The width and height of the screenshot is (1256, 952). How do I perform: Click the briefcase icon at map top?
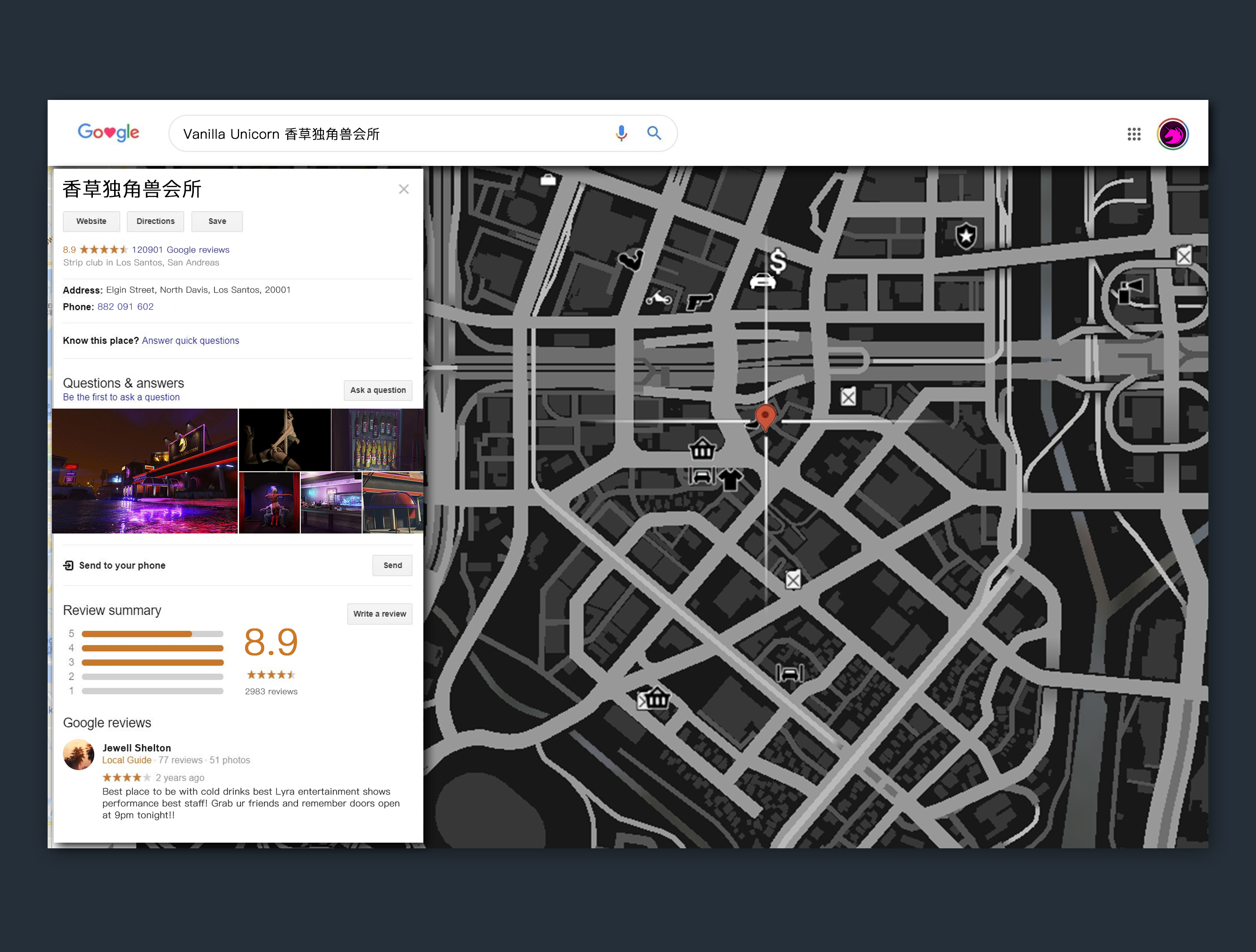tap(548, 180)
